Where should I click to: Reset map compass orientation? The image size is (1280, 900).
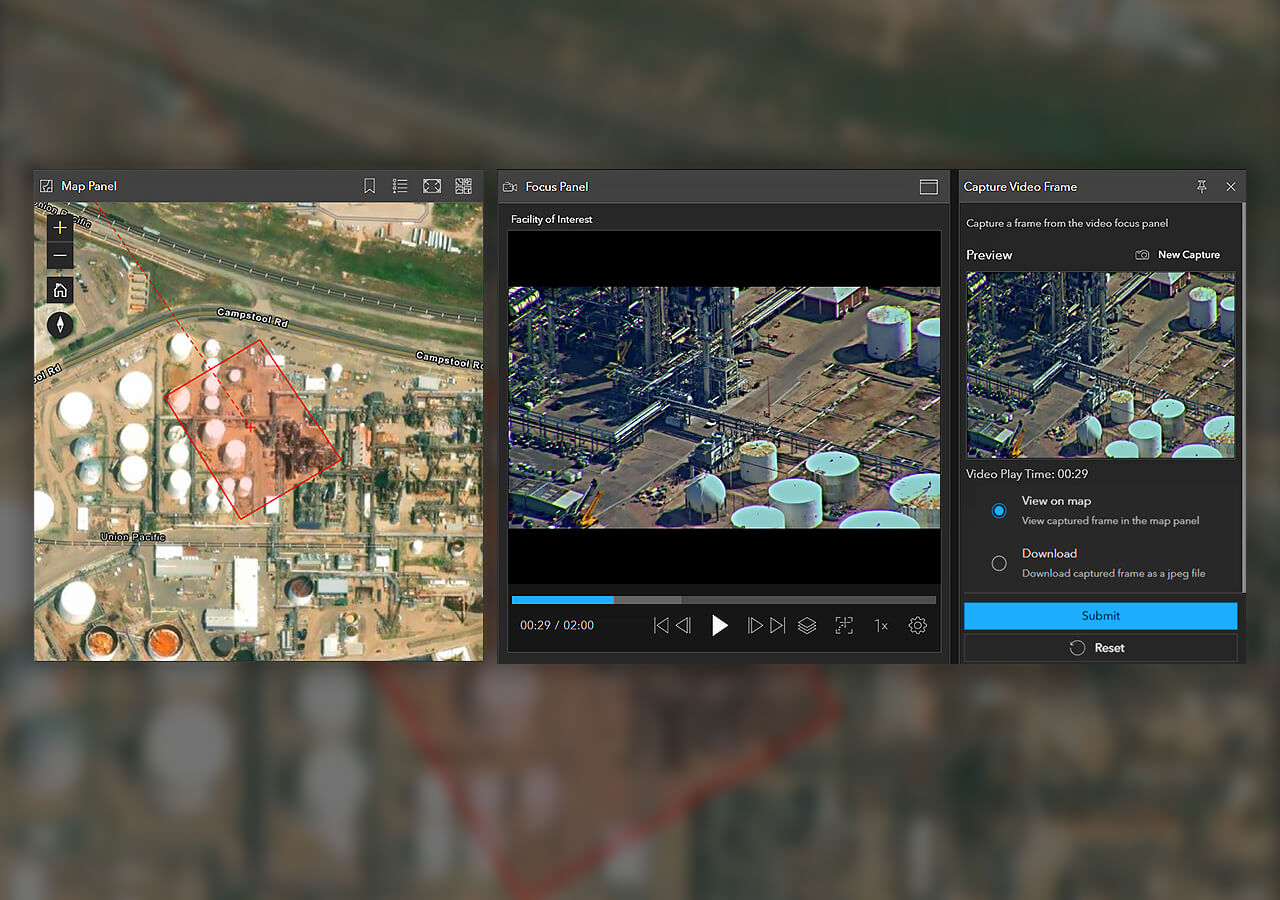pos(60,324)
